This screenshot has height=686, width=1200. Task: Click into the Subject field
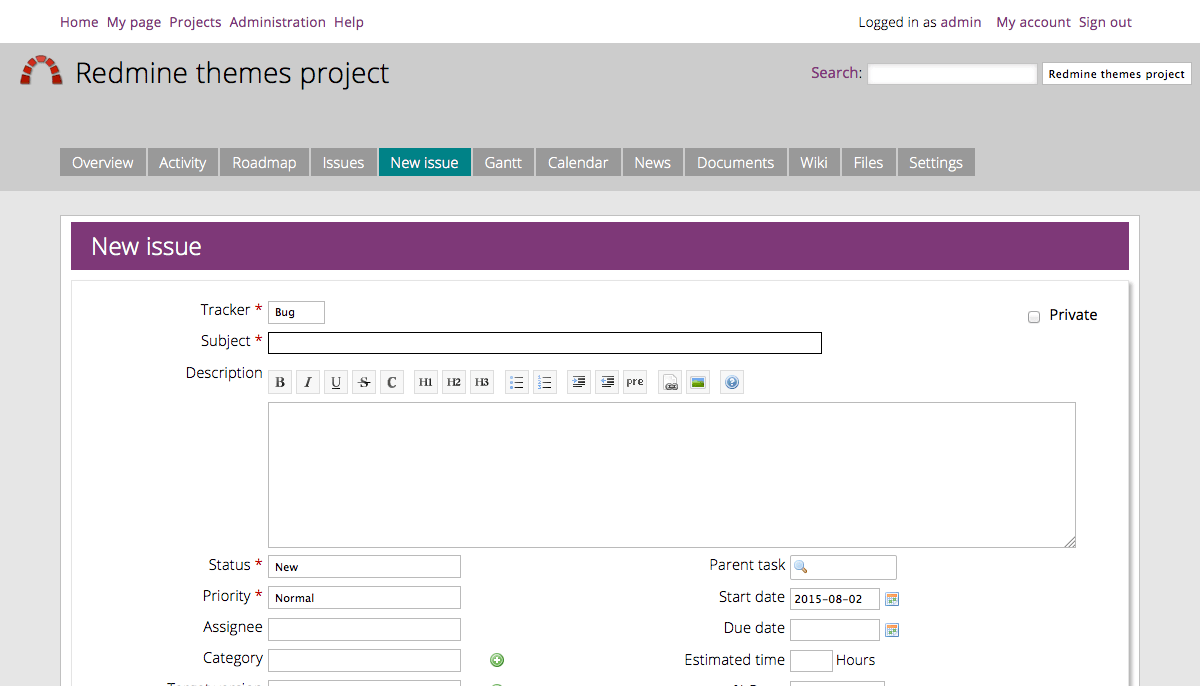click(x=545, y=343)
